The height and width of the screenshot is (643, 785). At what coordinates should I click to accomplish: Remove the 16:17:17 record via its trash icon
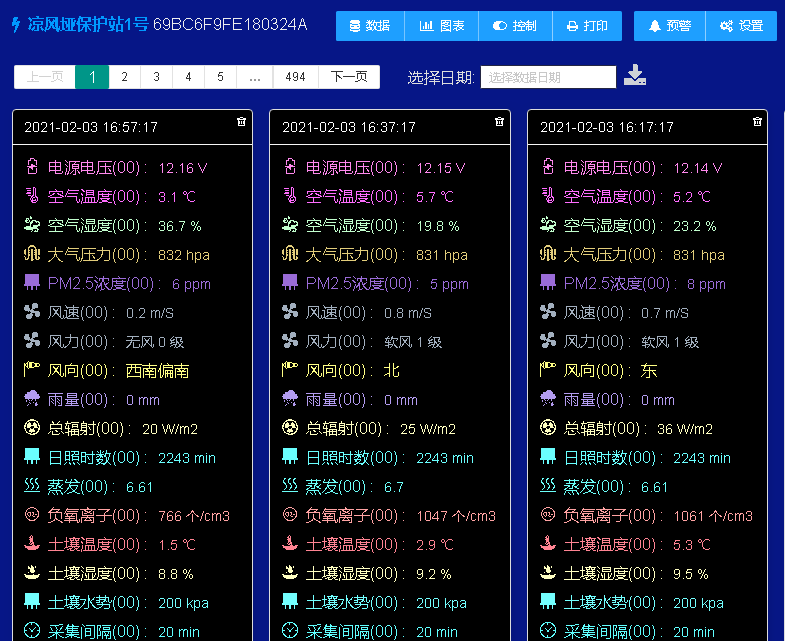[x=757, y=121]
